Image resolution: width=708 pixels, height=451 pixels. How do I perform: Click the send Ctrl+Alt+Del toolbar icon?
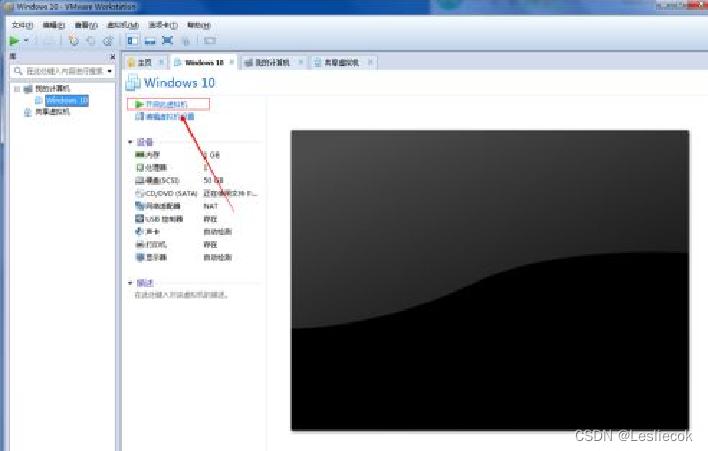tap(49, 41)
